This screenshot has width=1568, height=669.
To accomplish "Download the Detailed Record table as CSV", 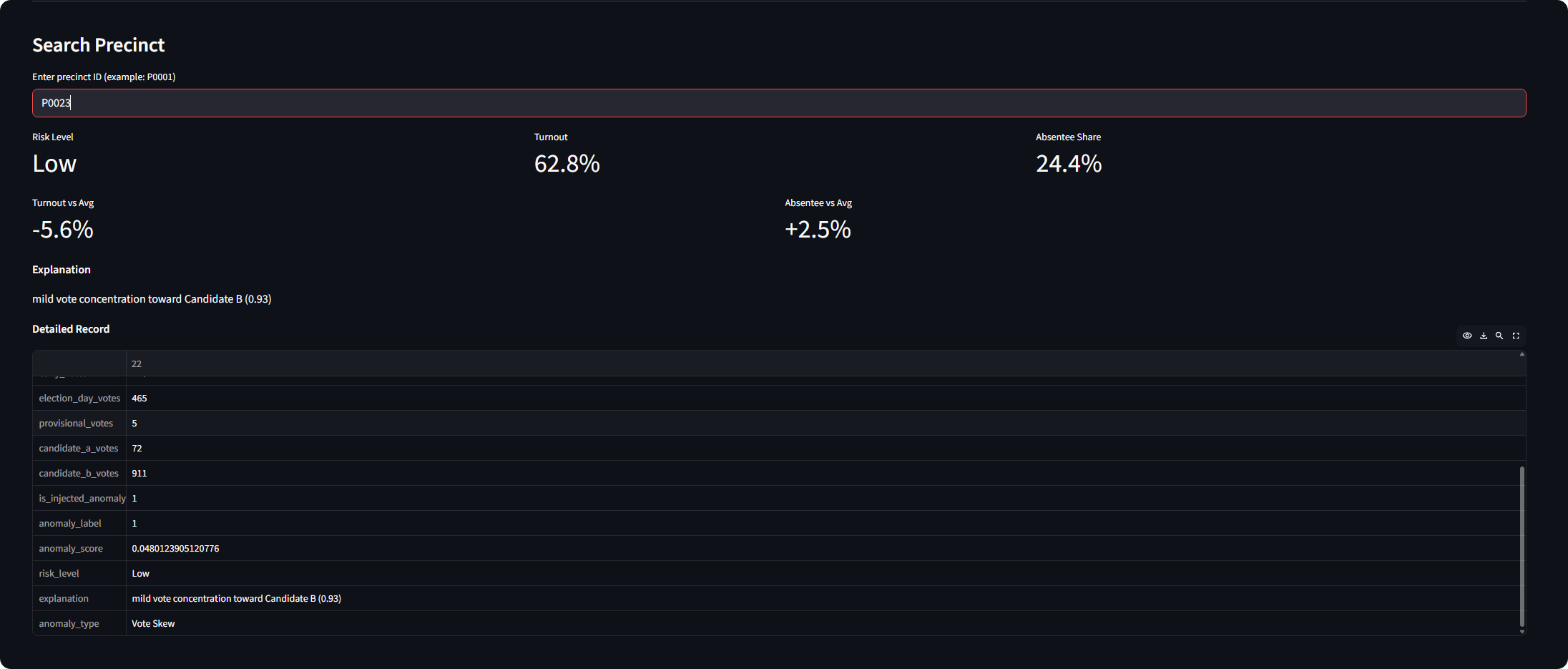I will click(x=1484, y=336).
